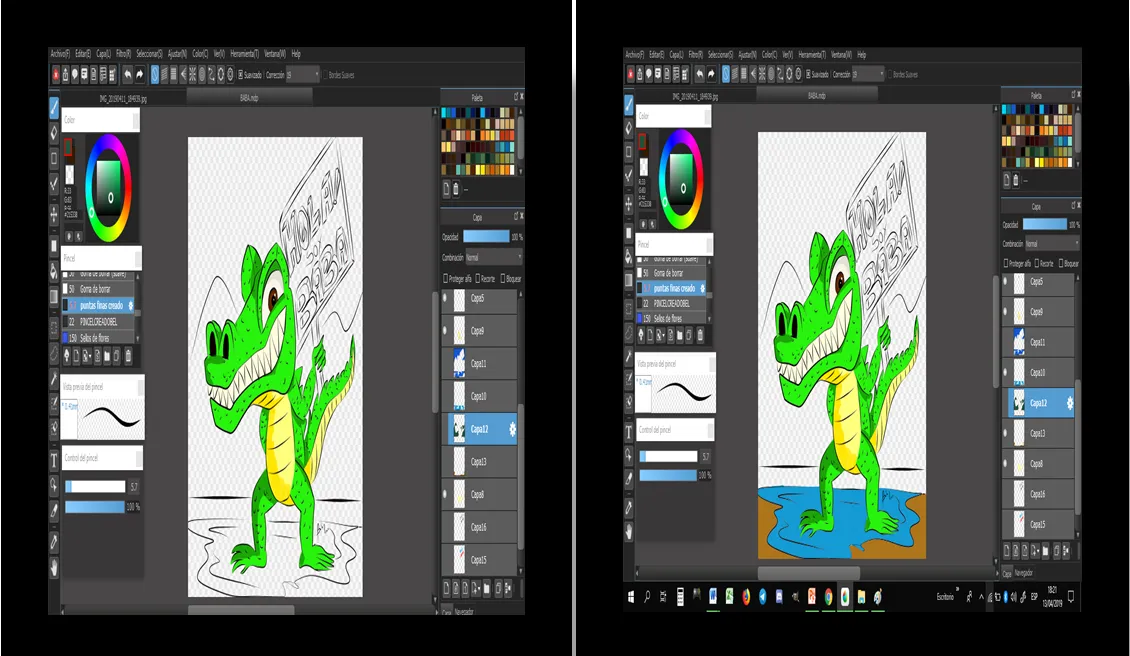Open Telegram from the taskbar
1130x656 pixels.
point(762,597)
